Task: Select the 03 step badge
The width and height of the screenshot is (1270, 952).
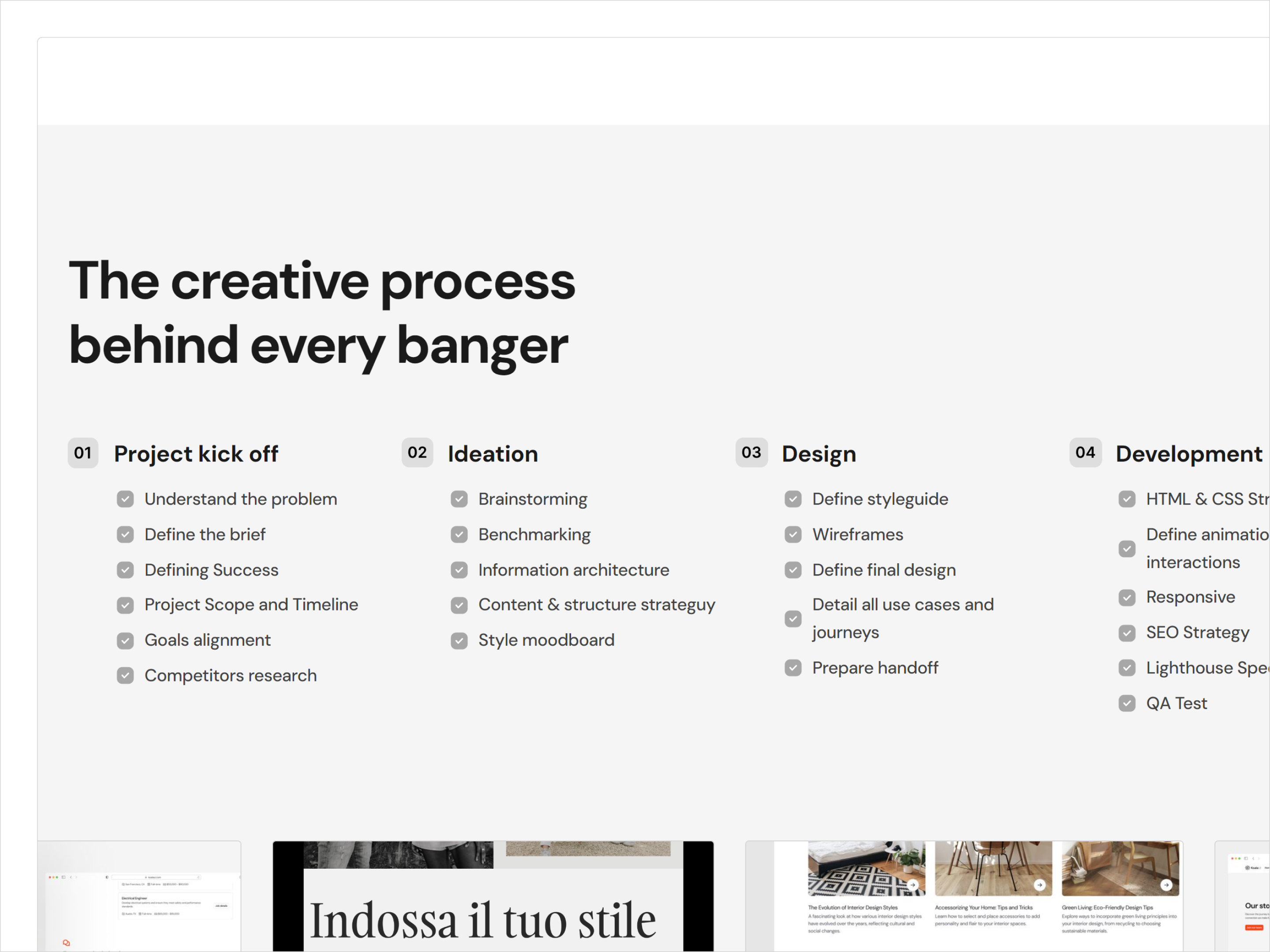Action: click(751, 453)
